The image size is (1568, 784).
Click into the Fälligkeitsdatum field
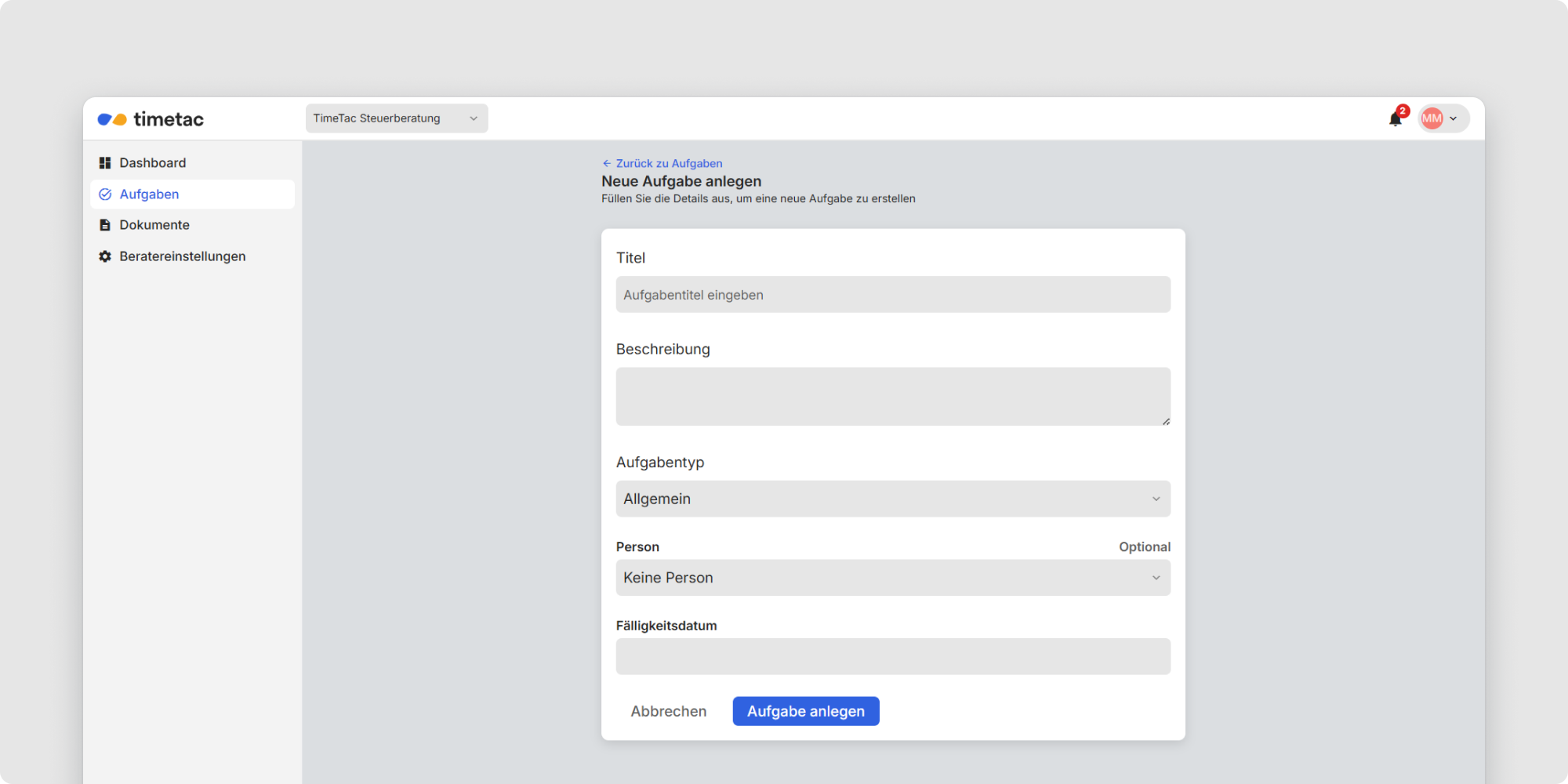892,657
